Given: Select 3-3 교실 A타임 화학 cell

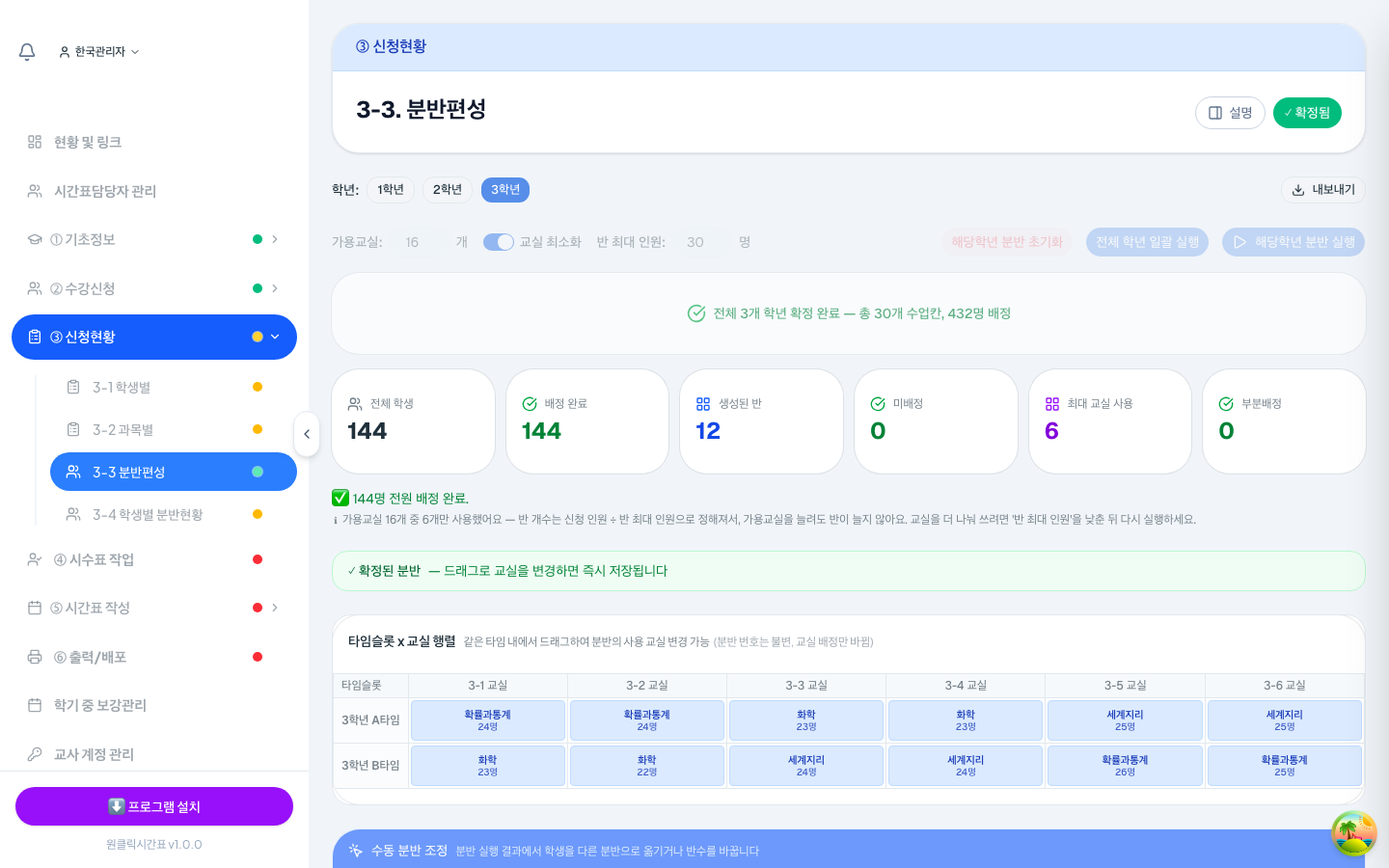Looking at the screenshot, I should click(x=806, y=720).
